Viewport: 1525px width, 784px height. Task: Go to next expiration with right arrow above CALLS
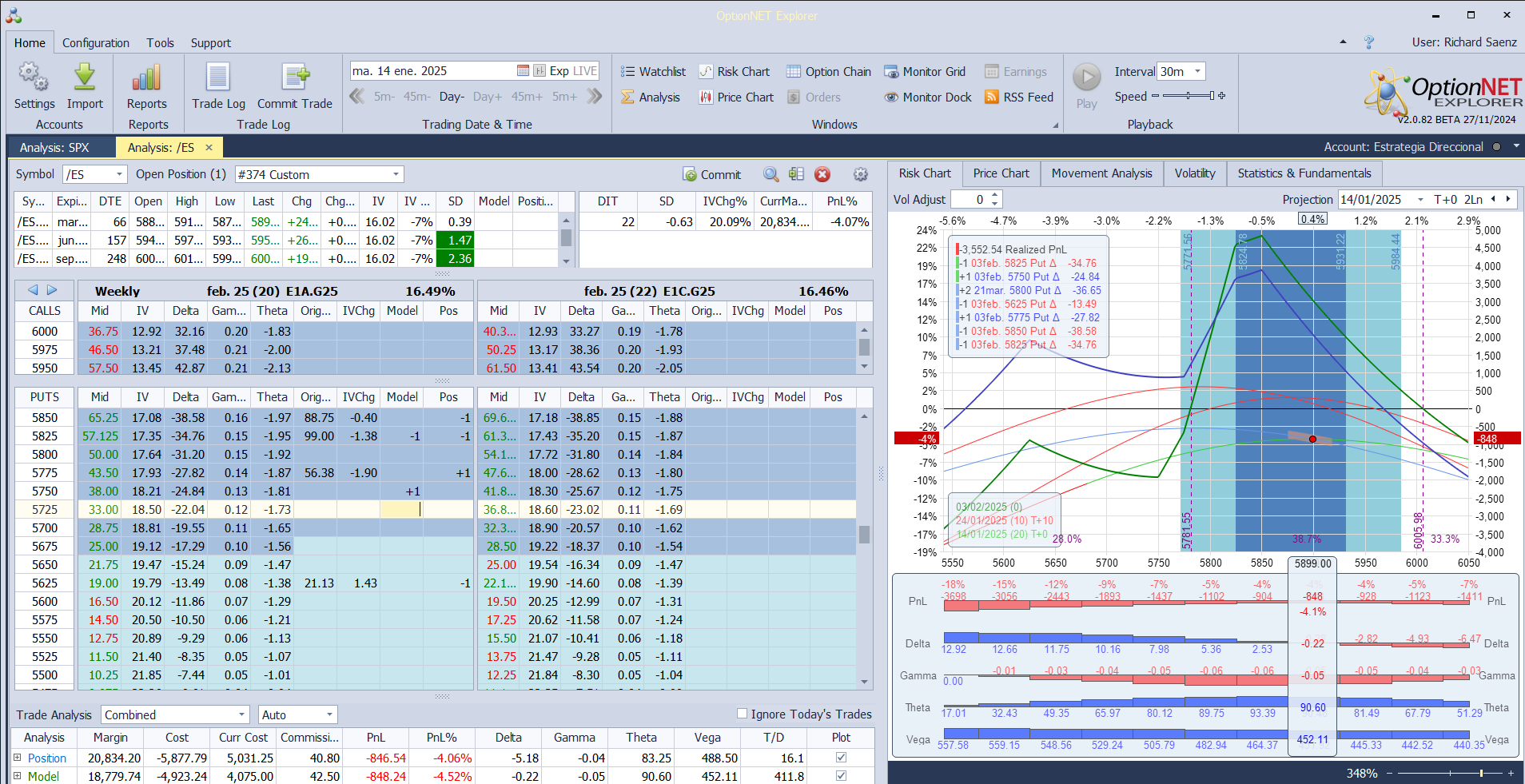point(52,290)
